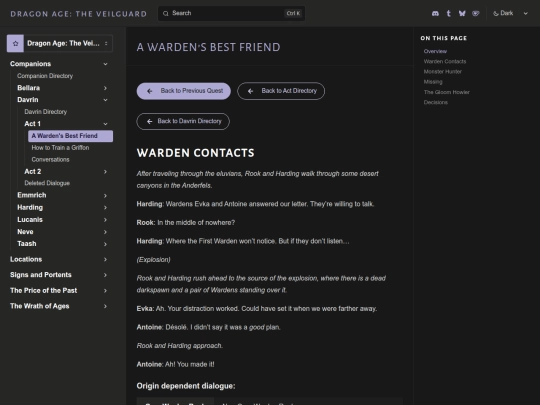Open Davrin Directory in sidebar

(46, 112)
